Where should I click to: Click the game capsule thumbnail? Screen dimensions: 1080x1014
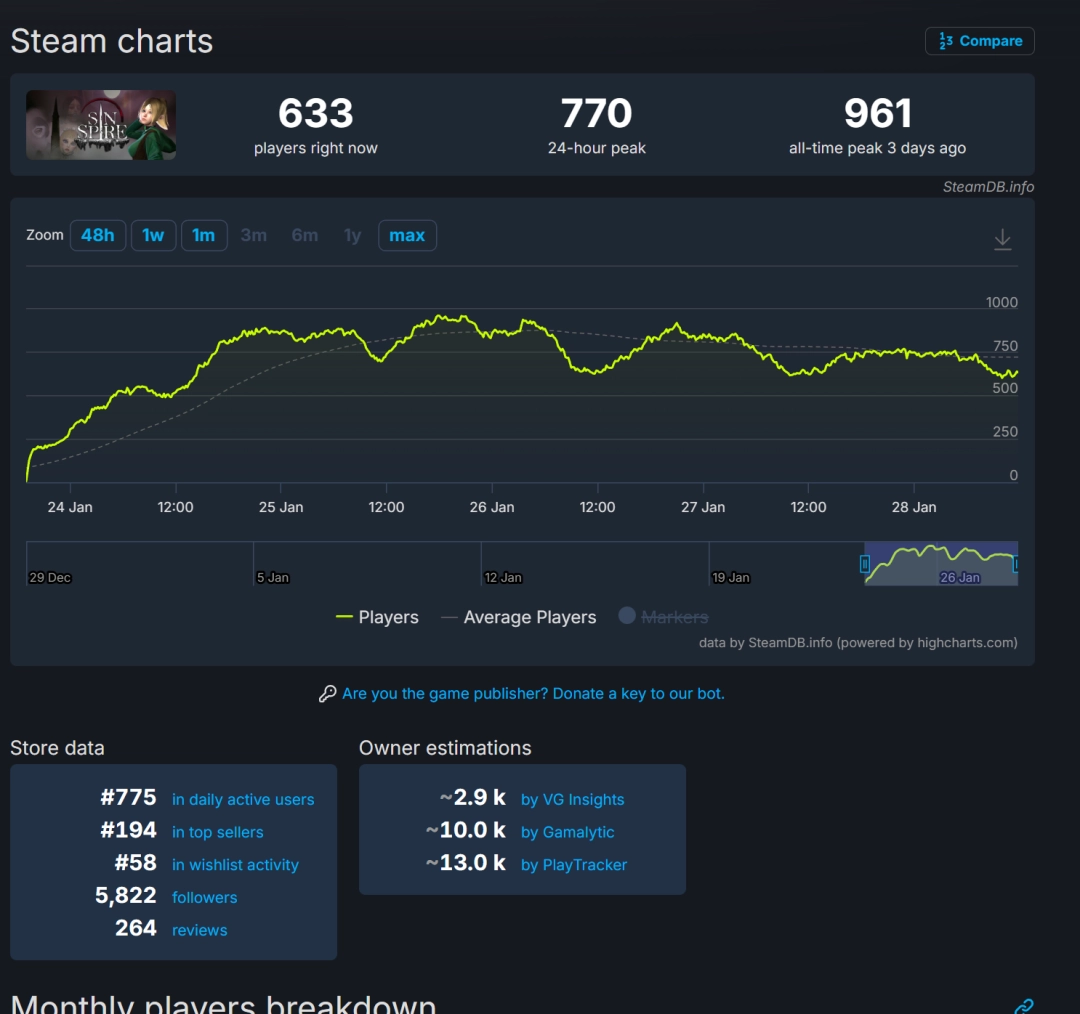click(x=100, y=124)
